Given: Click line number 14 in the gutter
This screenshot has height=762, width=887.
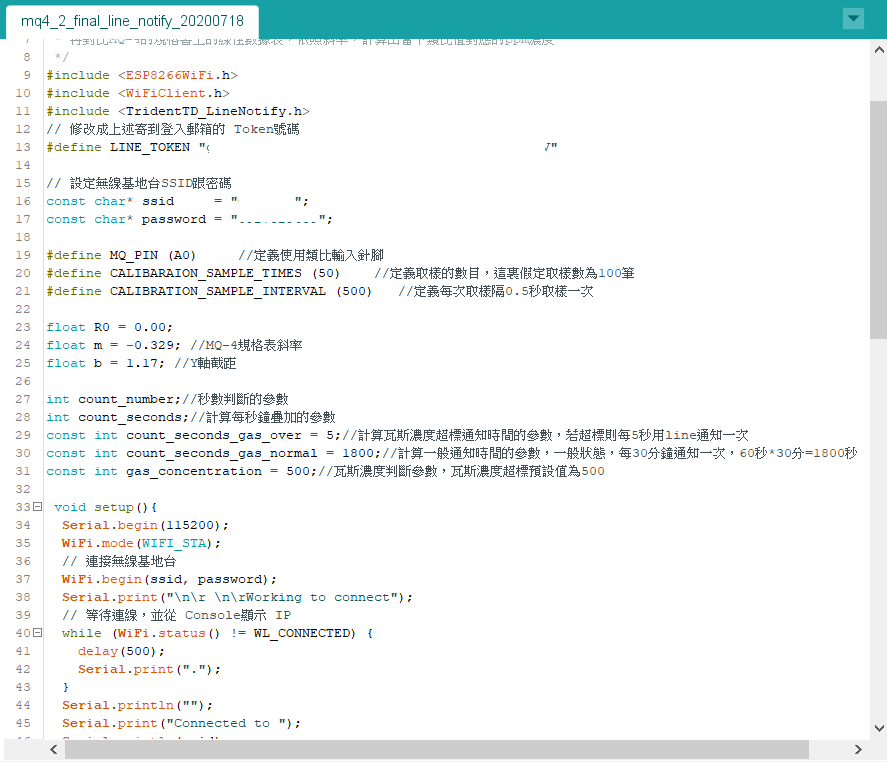Looking at the screenshot, I should pyautogui.click(x=23, y=165).
